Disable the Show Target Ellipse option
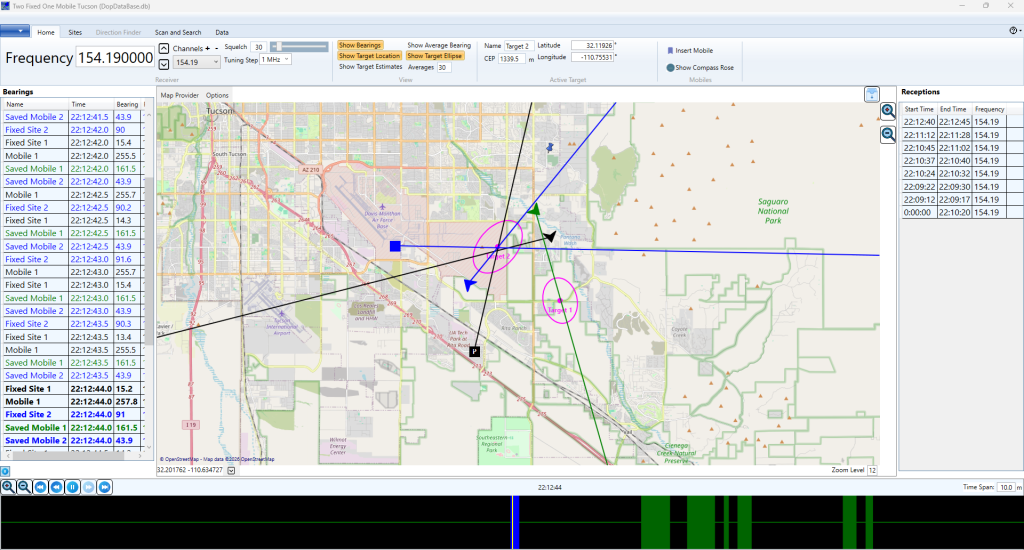 (x=433, y=56)
